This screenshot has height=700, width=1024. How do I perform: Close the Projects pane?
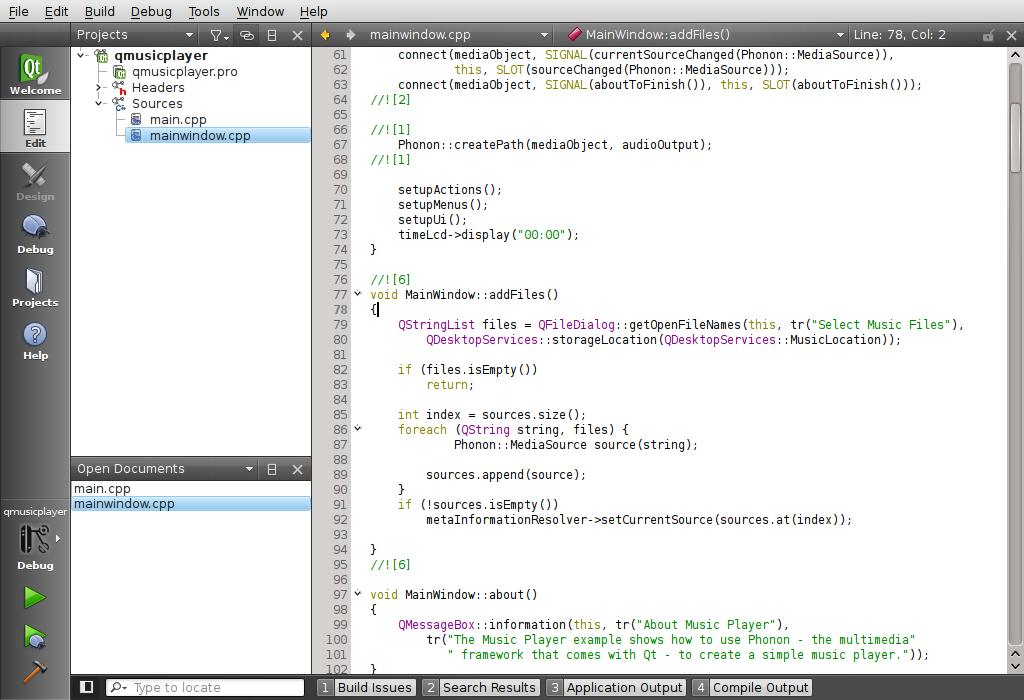297,35
